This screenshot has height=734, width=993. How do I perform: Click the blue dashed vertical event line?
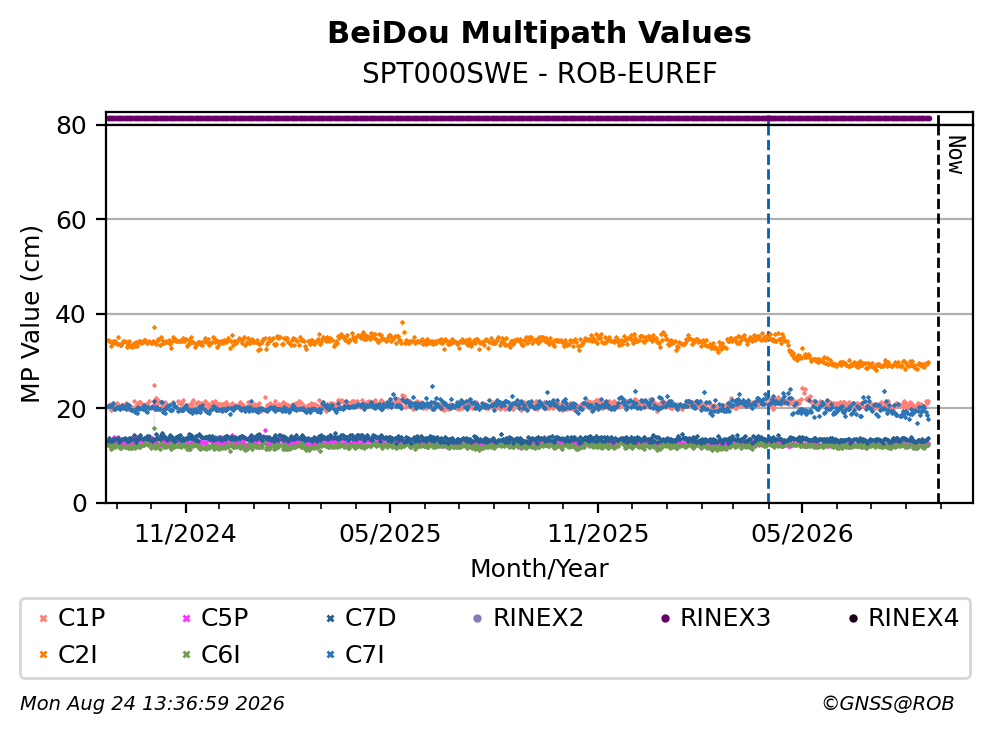pos(768,310)
